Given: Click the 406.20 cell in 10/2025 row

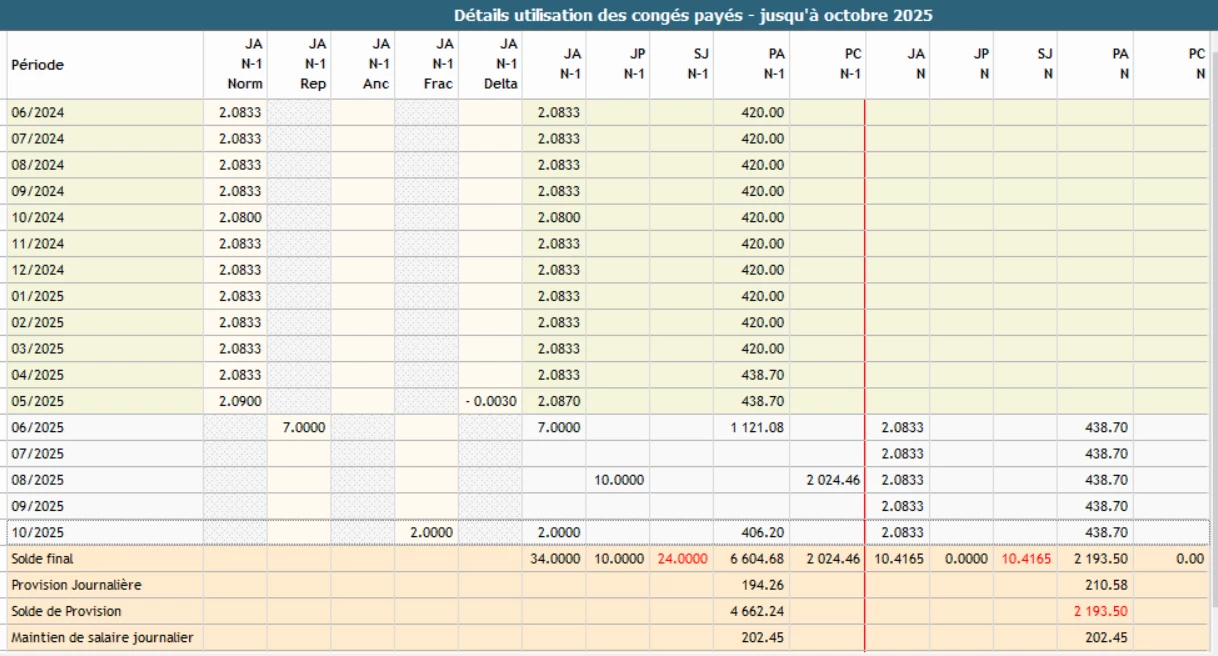Looking at the screenshot, I should click(x=752, y=533).
